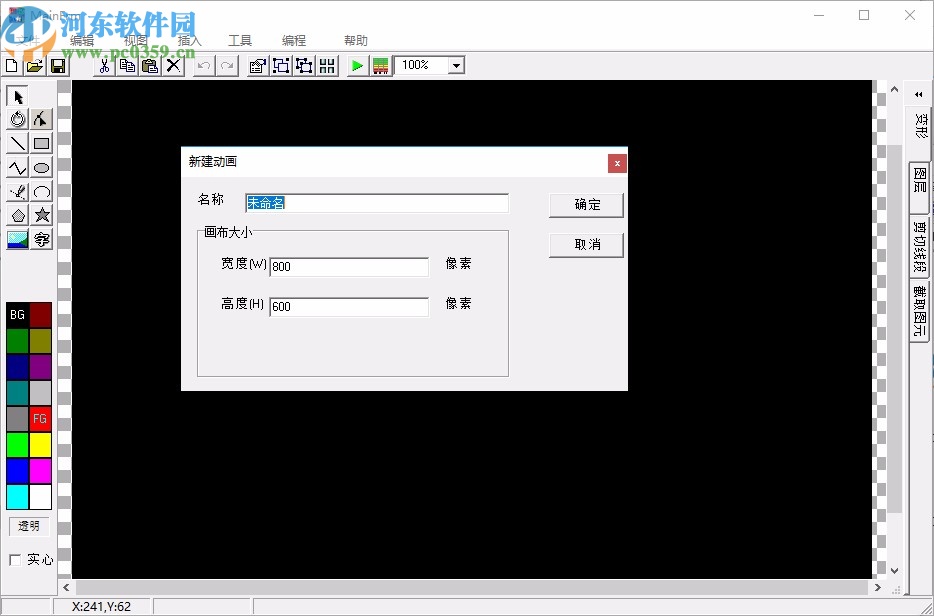Open the 编辑 menu
934x616 pixels.
tap(82, 41)
